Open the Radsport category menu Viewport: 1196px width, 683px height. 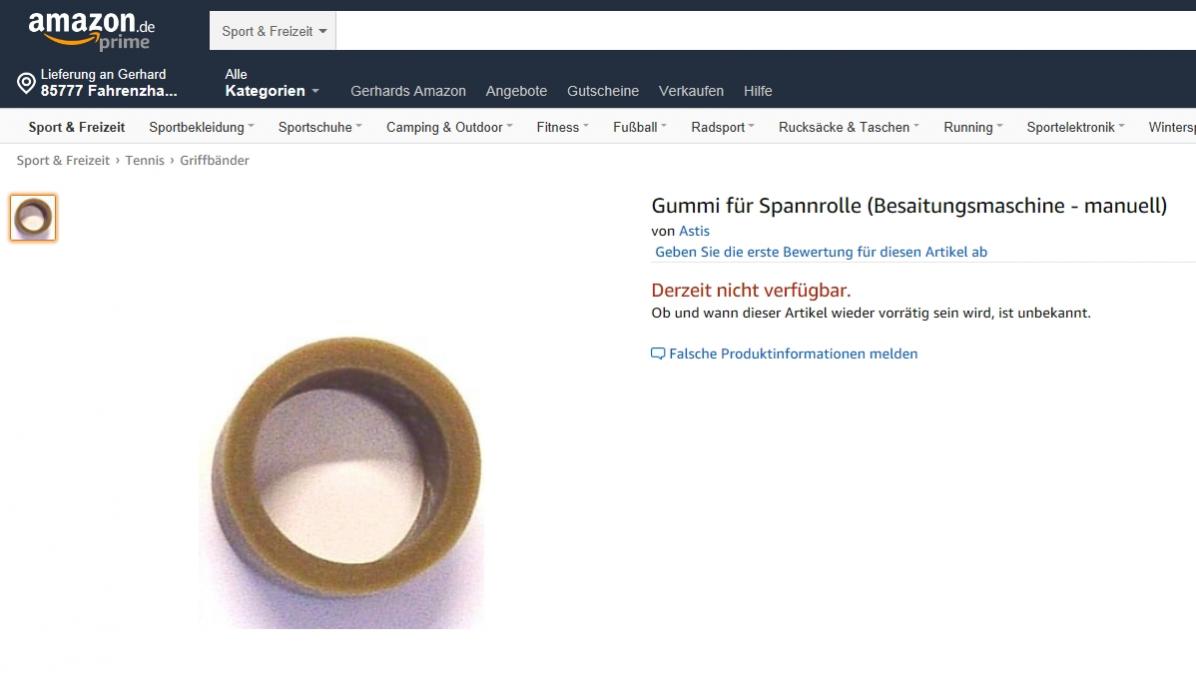(x=722, y=127)
